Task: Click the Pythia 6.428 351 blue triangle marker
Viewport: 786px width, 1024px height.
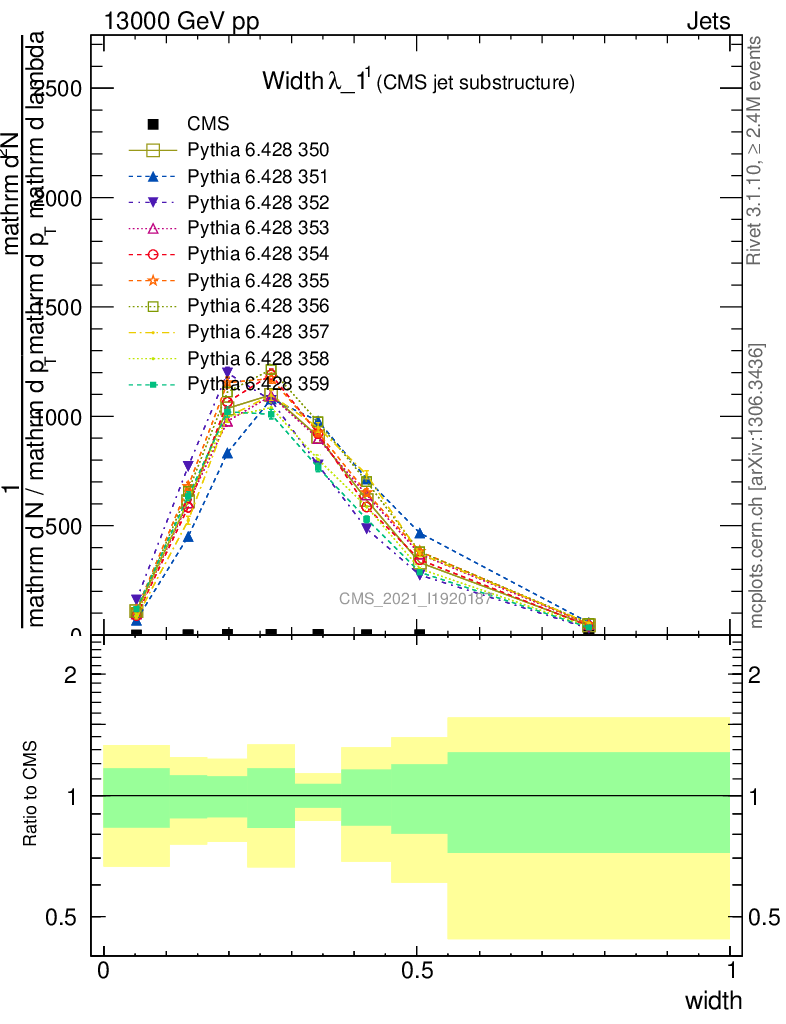Action: [x=153, y=176]
